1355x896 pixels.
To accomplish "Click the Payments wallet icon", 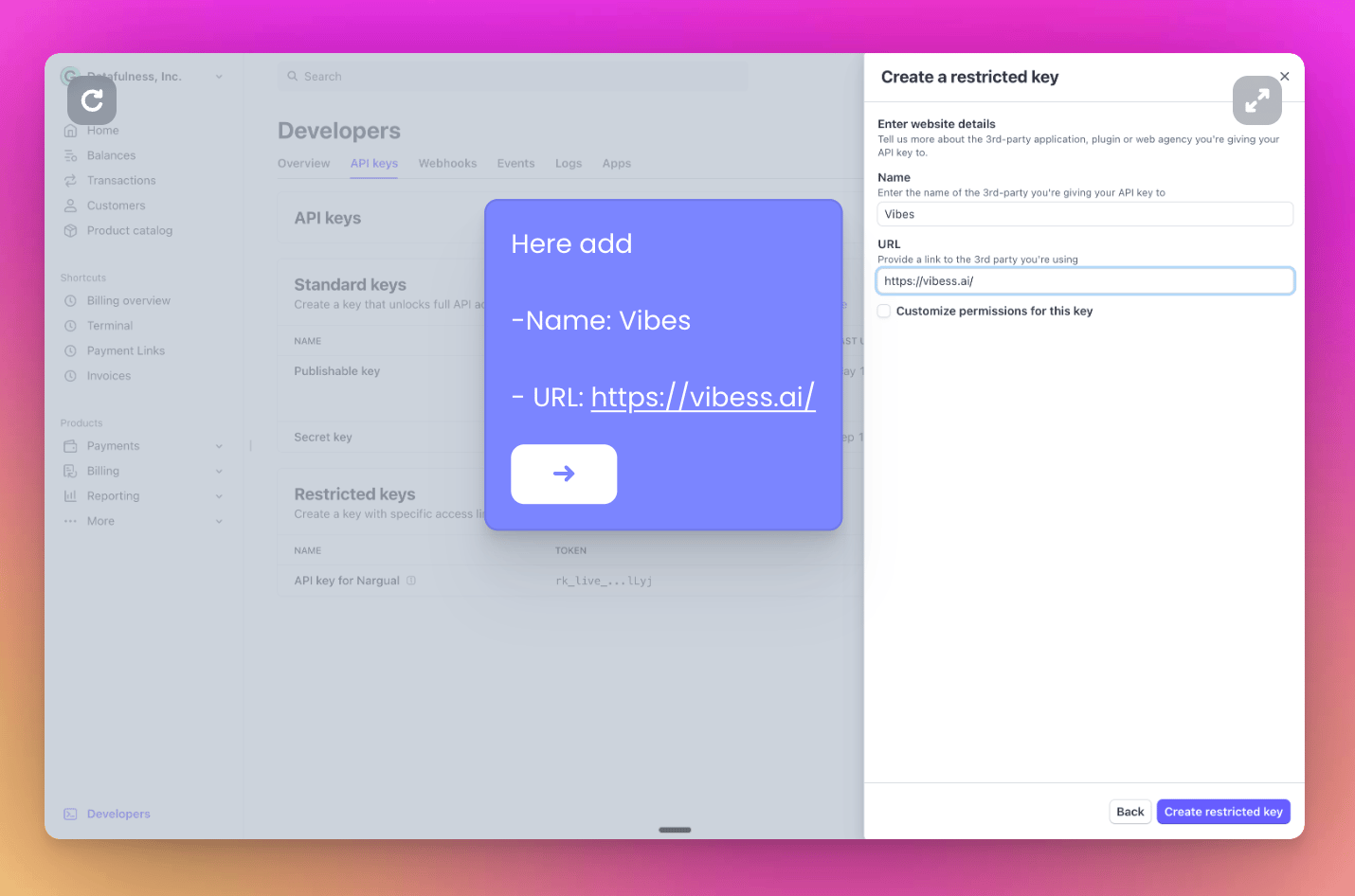I will pyautogui.click(x=70, y=446).
